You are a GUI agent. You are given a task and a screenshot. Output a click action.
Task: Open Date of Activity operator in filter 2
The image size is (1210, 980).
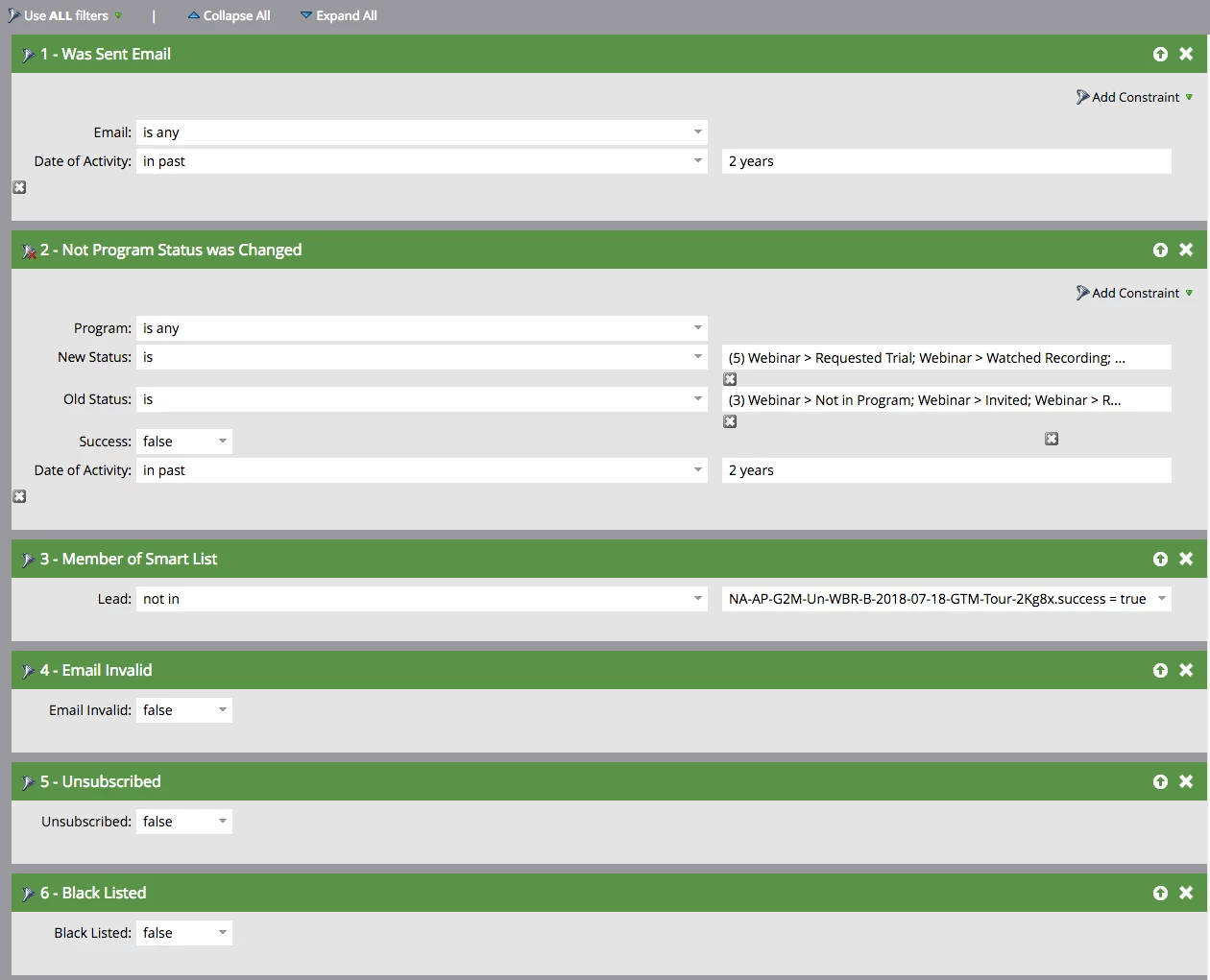pos(422,470)
